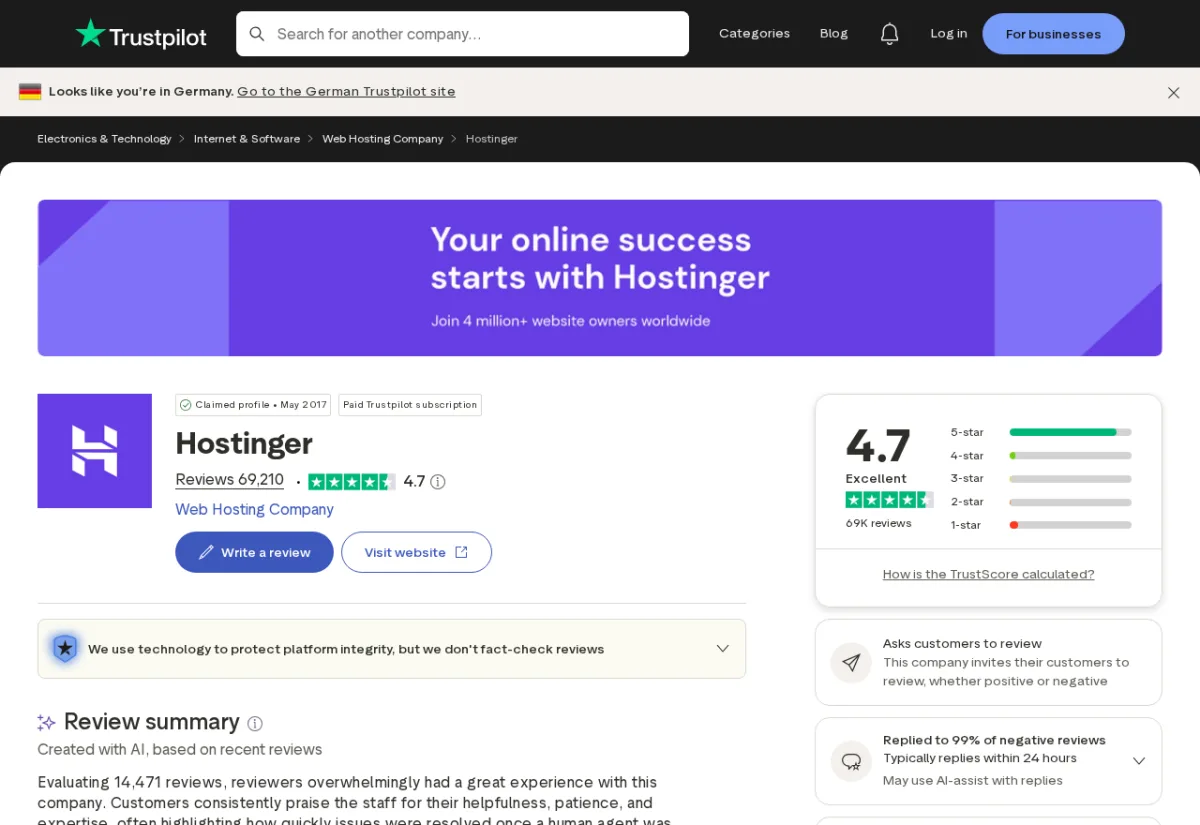
Task: Click the Trustpilot logo
Action: coord(141,34)
